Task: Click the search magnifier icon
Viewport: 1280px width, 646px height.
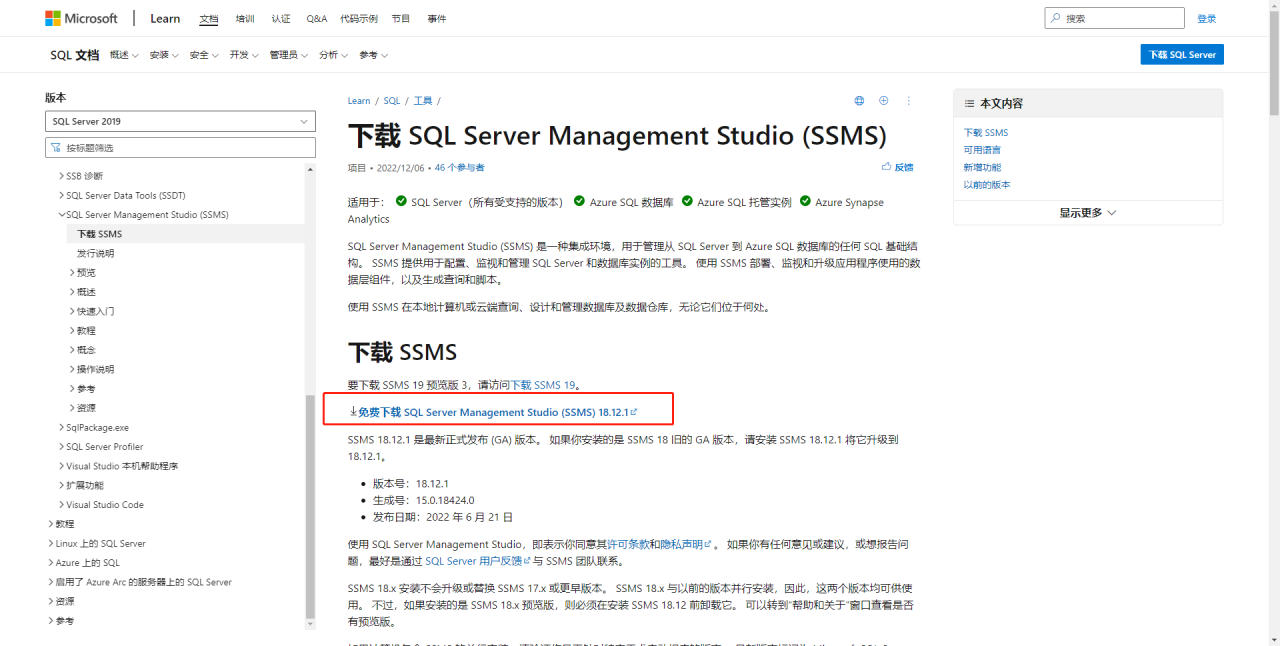Action: pyautogui.click(x=1056, y=18)
